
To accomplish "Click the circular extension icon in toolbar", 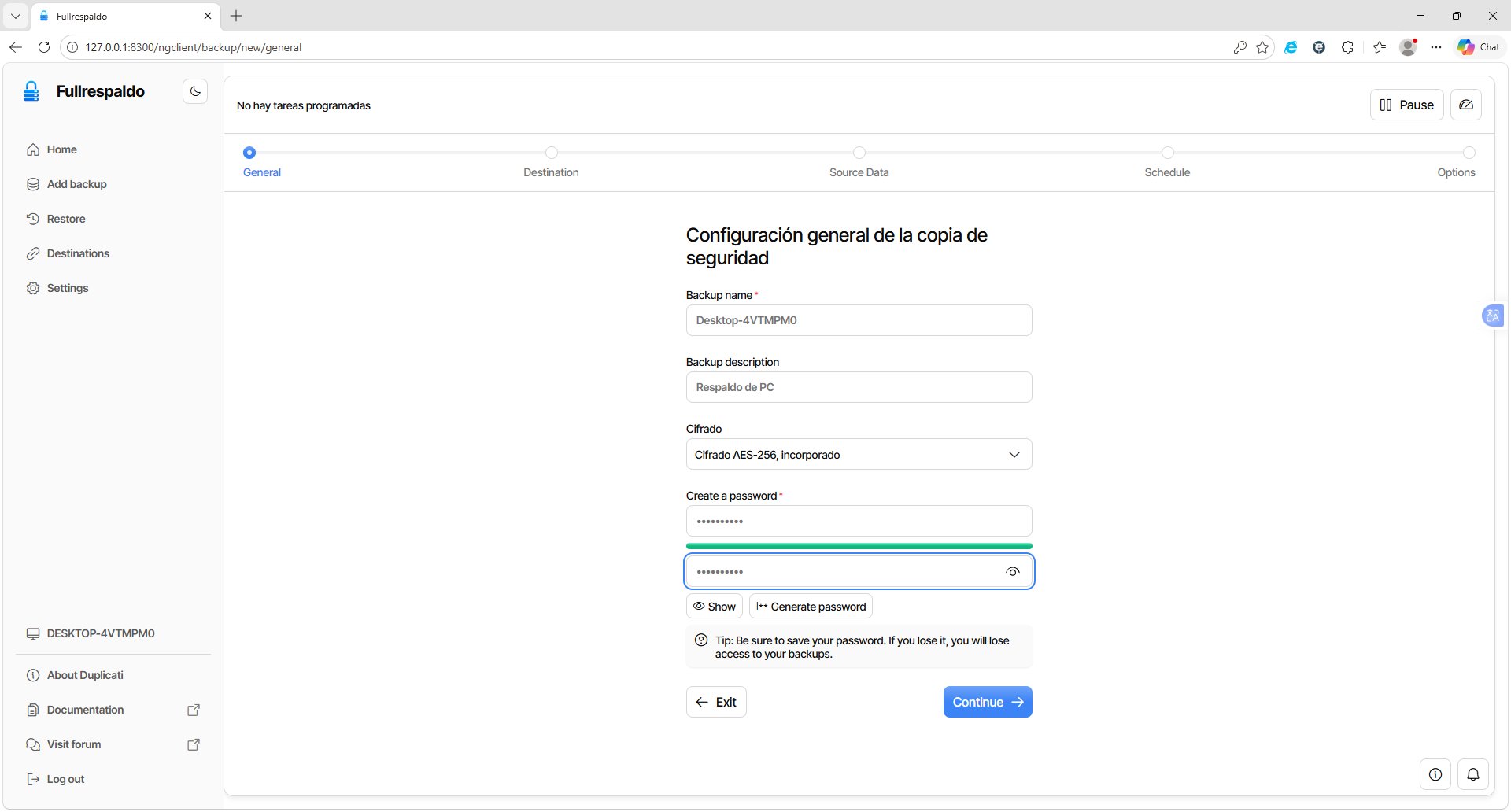I will point(1319,47).
